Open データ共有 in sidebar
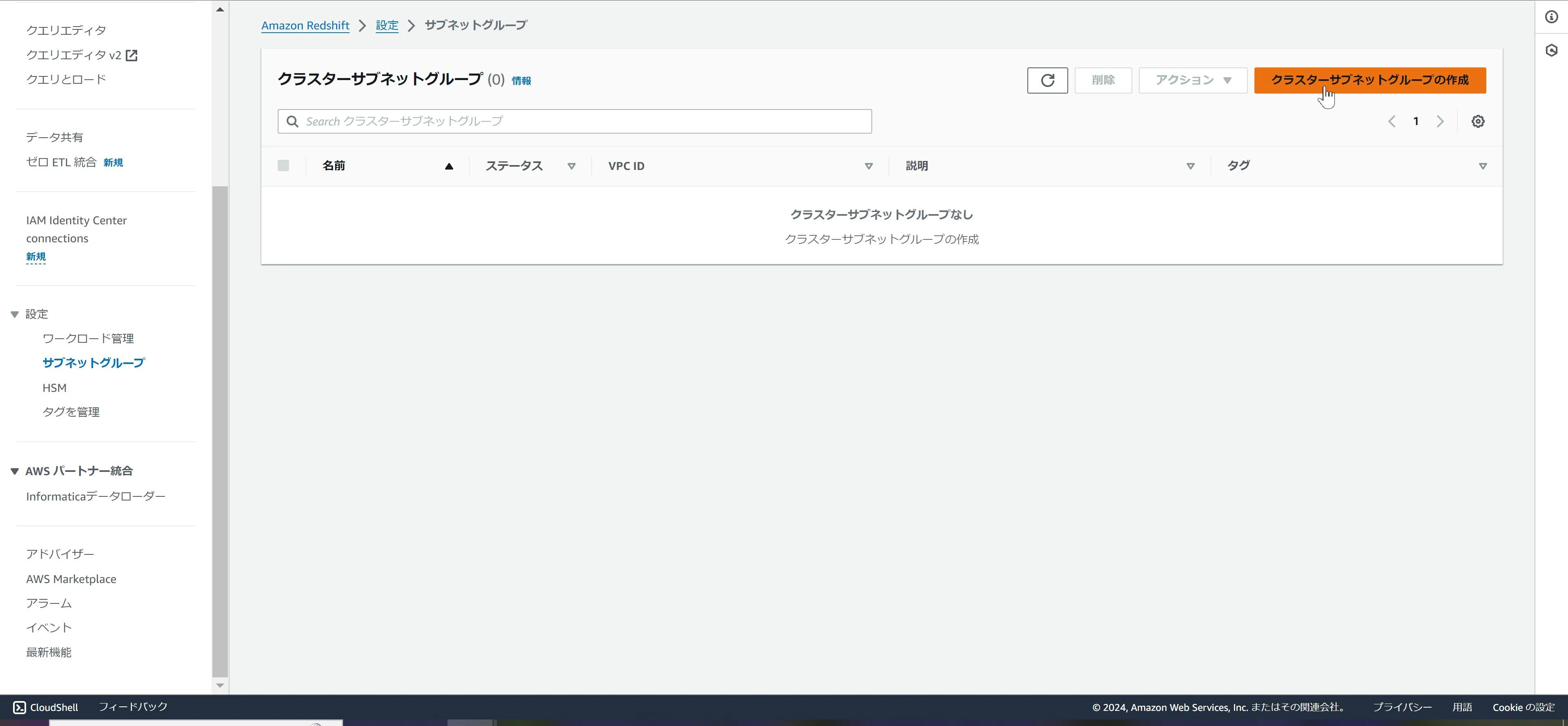 [54, 137]
